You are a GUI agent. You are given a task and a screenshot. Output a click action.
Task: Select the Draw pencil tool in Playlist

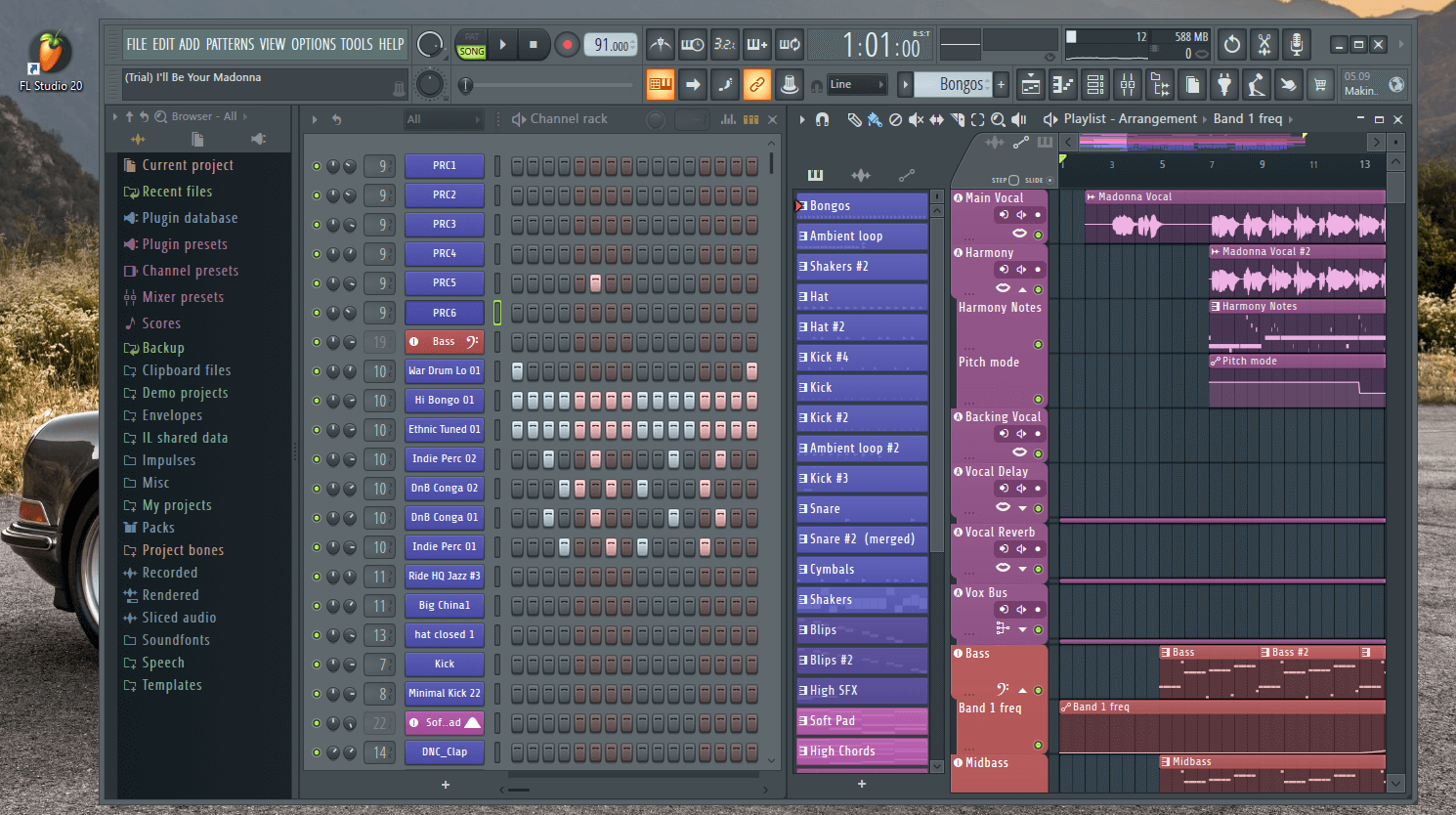(854, 119)
